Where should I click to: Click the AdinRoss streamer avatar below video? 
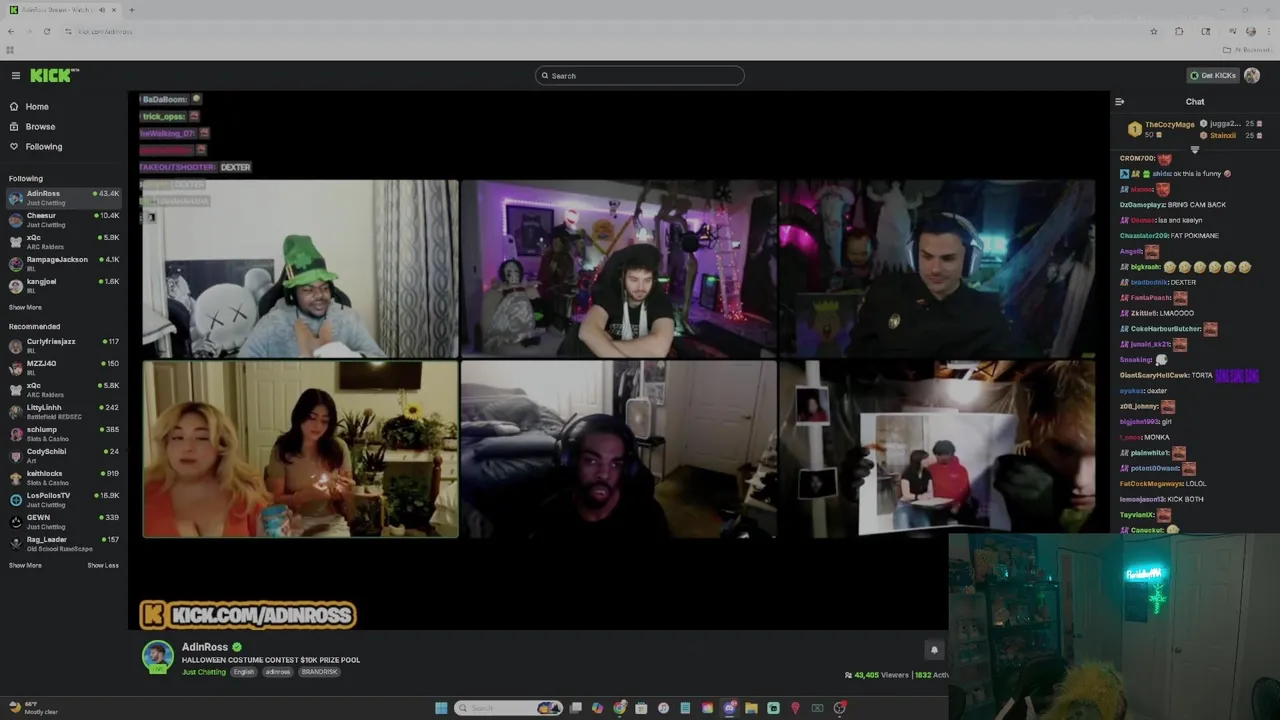(158, 656)
